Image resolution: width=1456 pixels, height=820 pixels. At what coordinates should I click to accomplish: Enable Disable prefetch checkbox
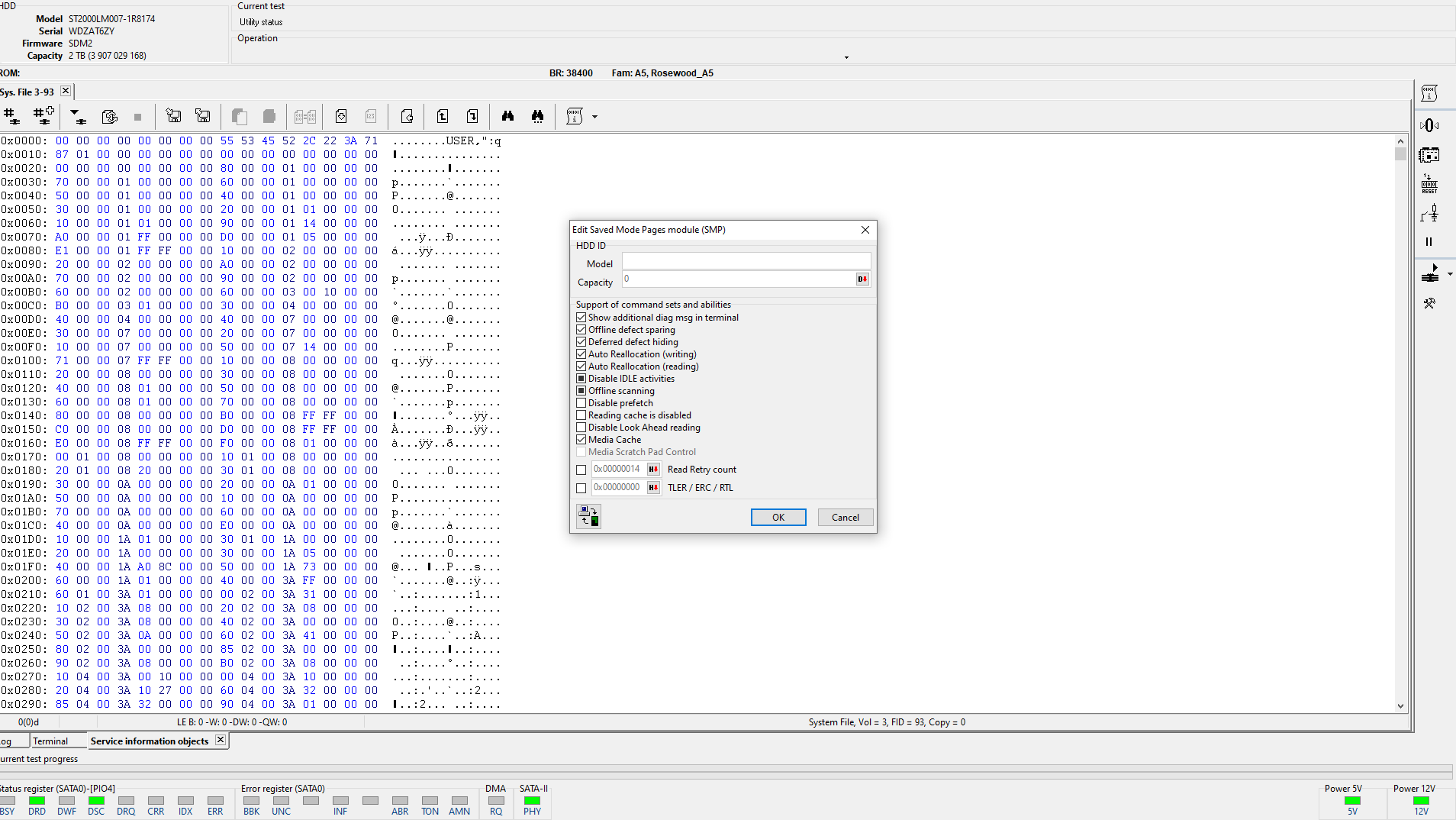(x=581, y=403)
